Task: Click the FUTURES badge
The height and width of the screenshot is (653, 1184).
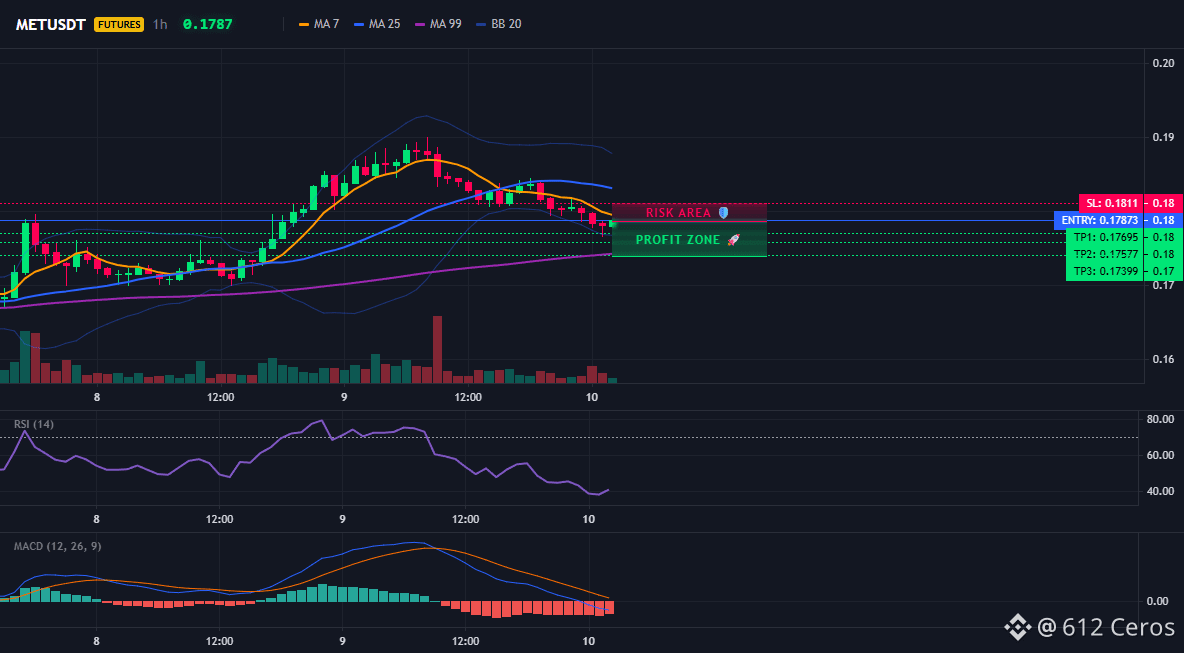Action: [119, 24]
